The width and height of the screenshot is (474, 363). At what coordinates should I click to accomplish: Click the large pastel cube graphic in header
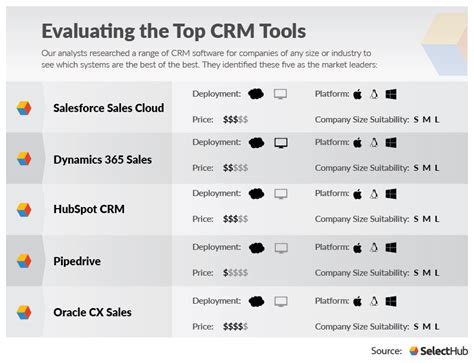pyautogui.click(x=445, y=43)
